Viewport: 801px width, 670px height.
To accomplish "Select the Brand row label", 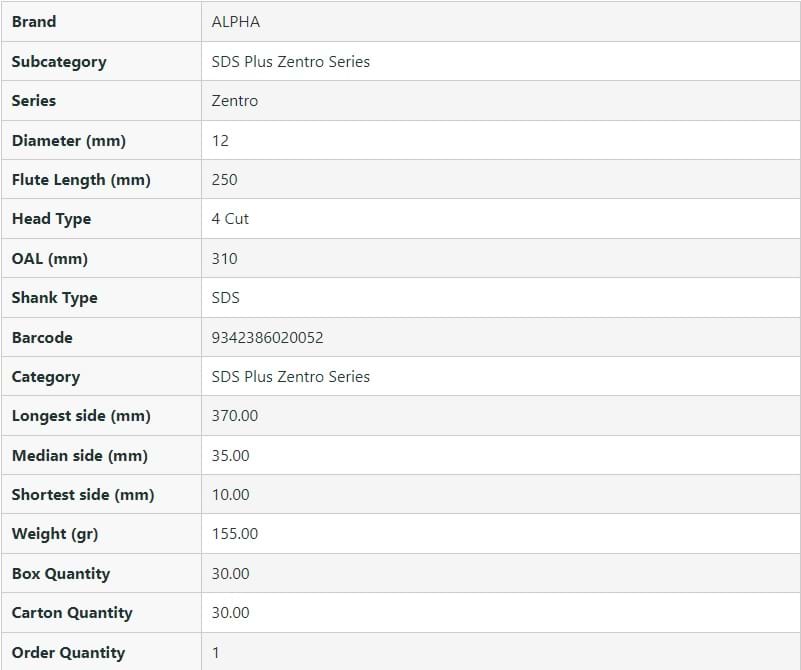I will 34,22.
